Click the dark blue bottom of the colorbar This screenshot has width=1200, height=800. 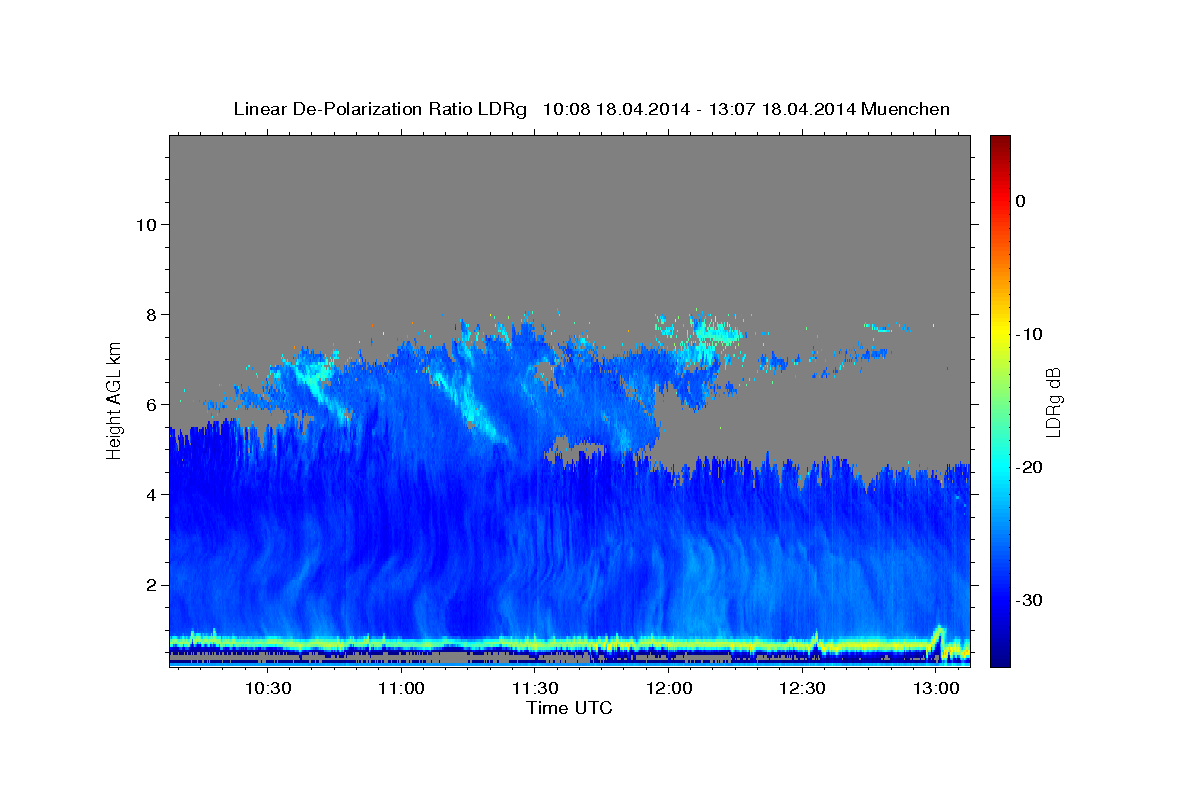(999, 655)
